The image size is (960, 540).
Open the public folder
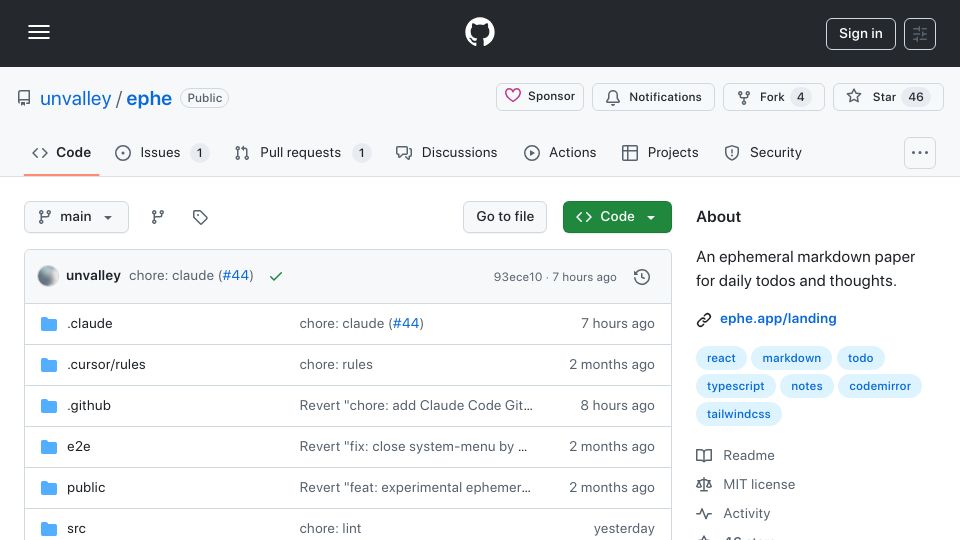tap(86, 487)
